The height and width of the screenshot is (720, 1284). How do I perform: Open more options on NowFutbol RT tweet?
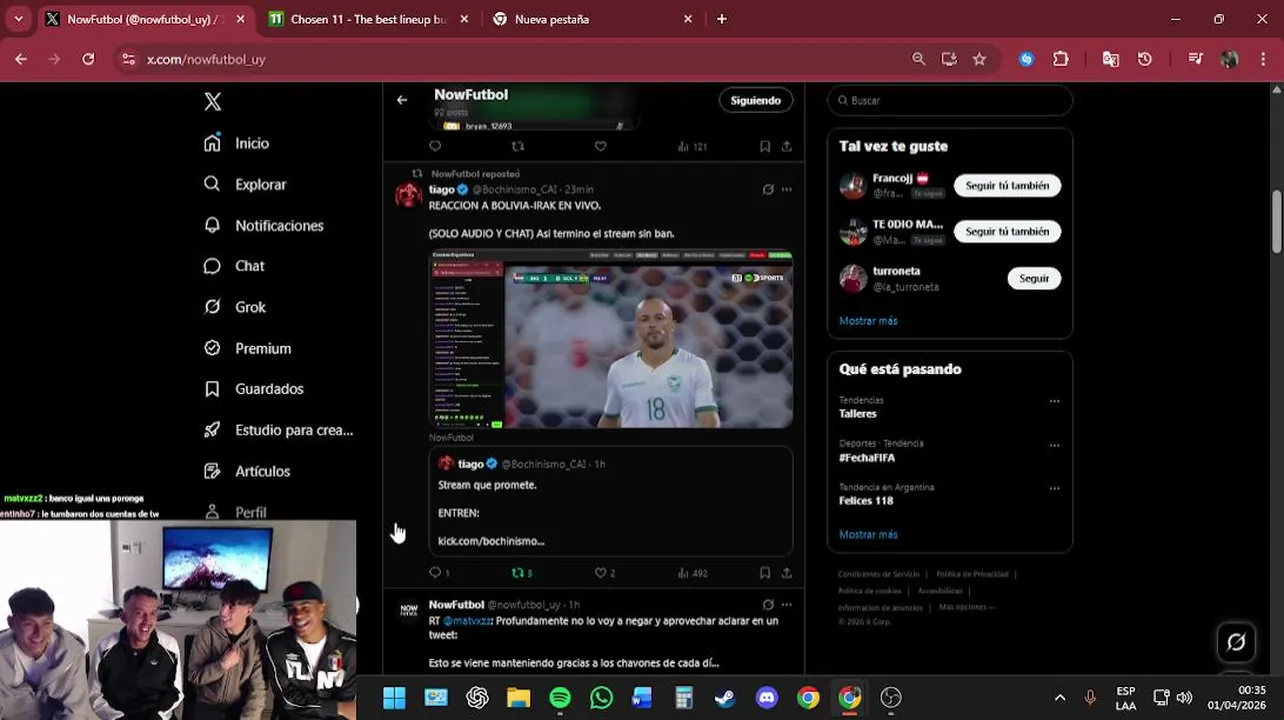[787, 605]
